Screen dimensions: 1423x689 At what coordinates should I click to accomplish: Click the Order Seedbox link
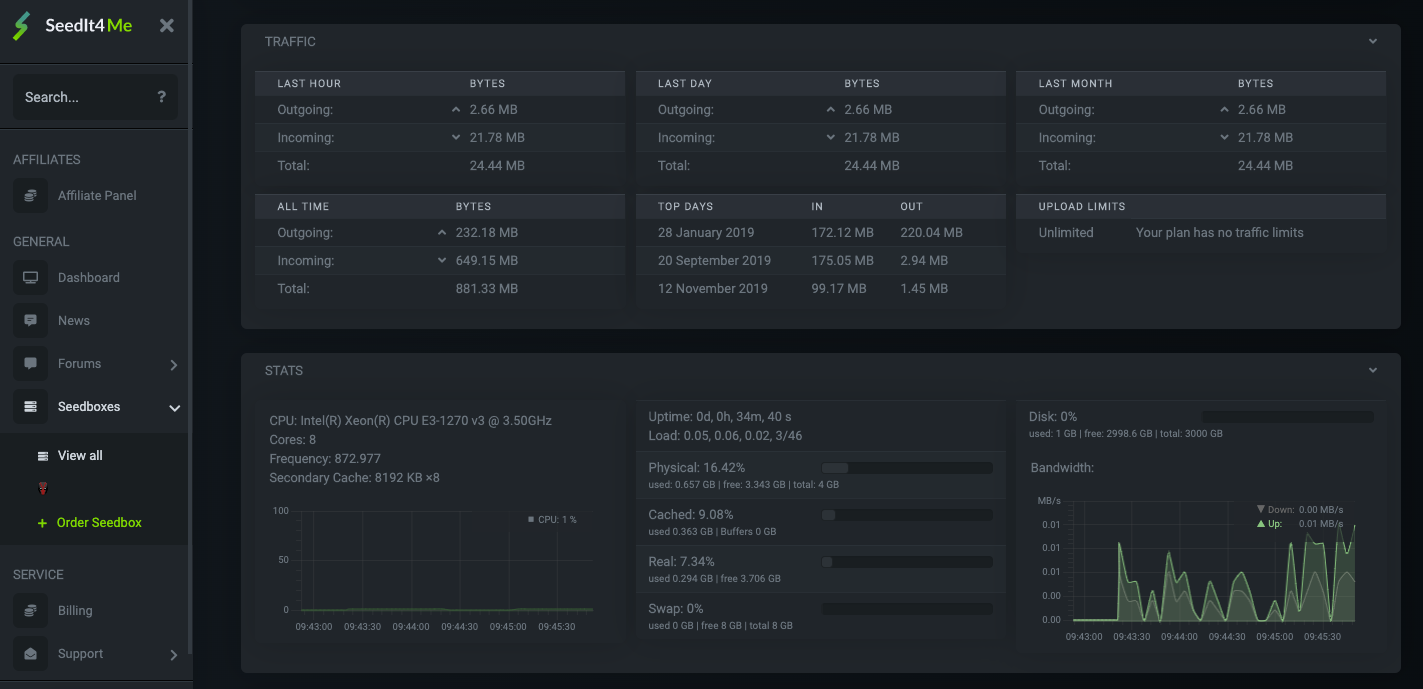tap(99, 523)
